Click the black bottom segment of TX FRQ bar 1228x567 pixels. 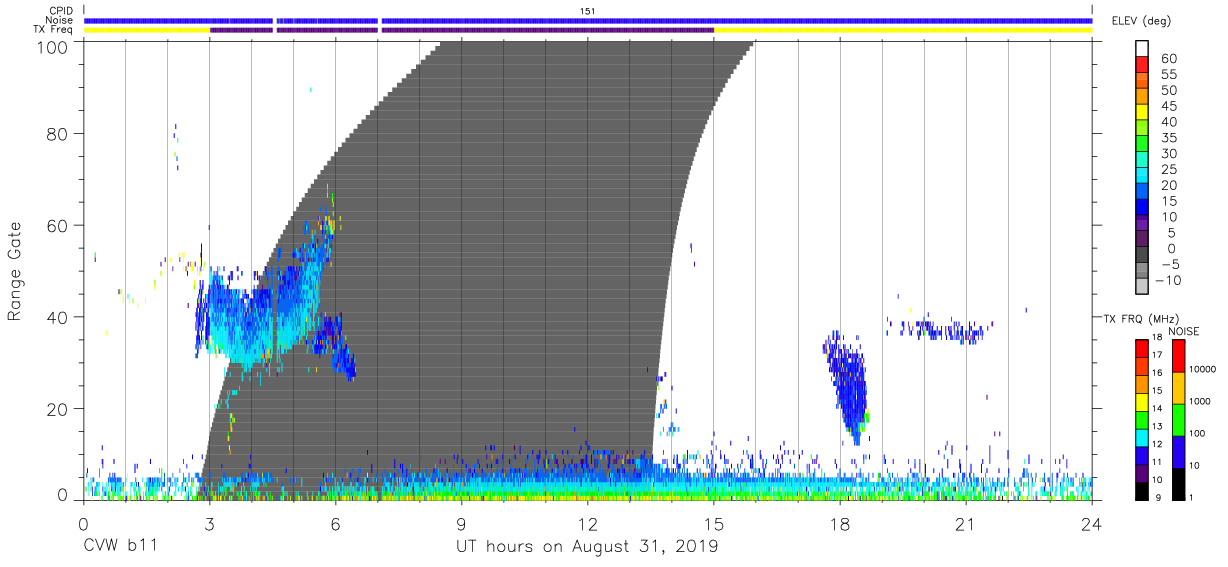coord(1143,489)
